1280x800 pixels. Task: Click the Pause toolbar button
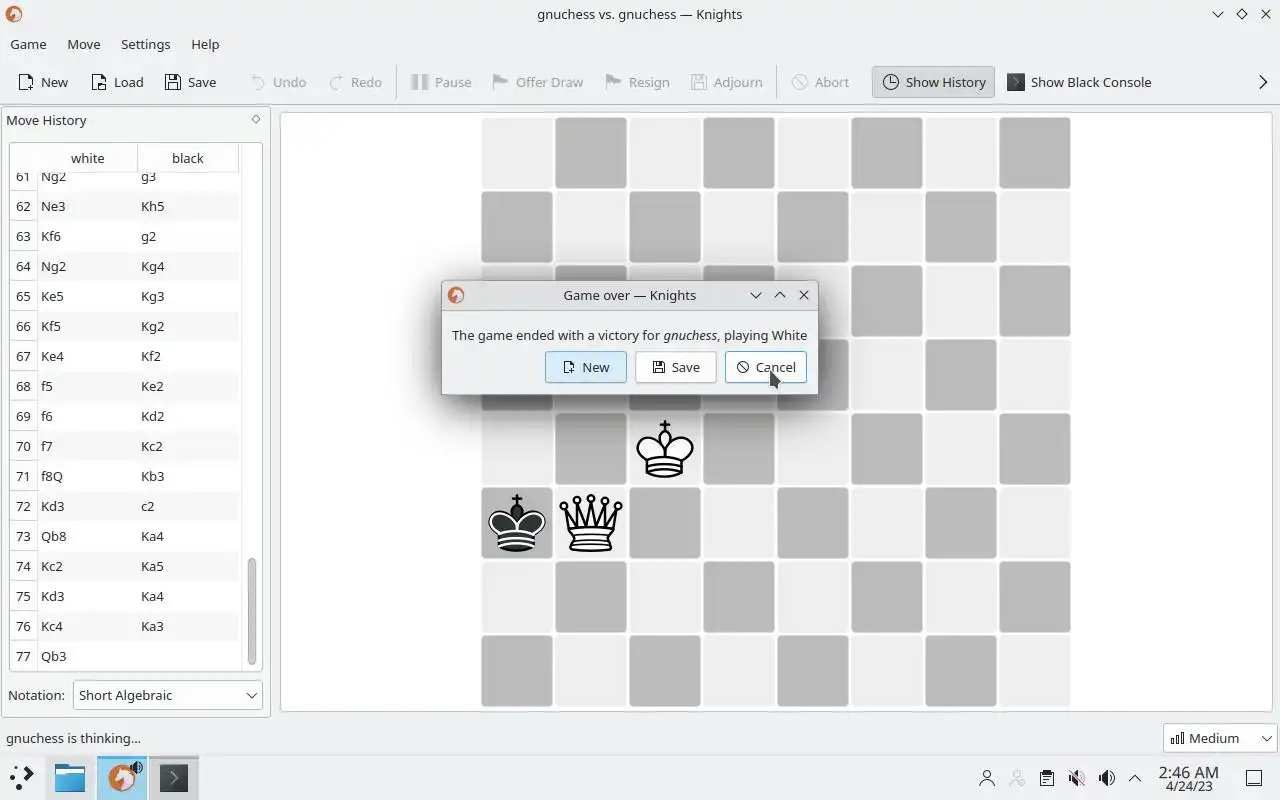[x=441, y=82]
